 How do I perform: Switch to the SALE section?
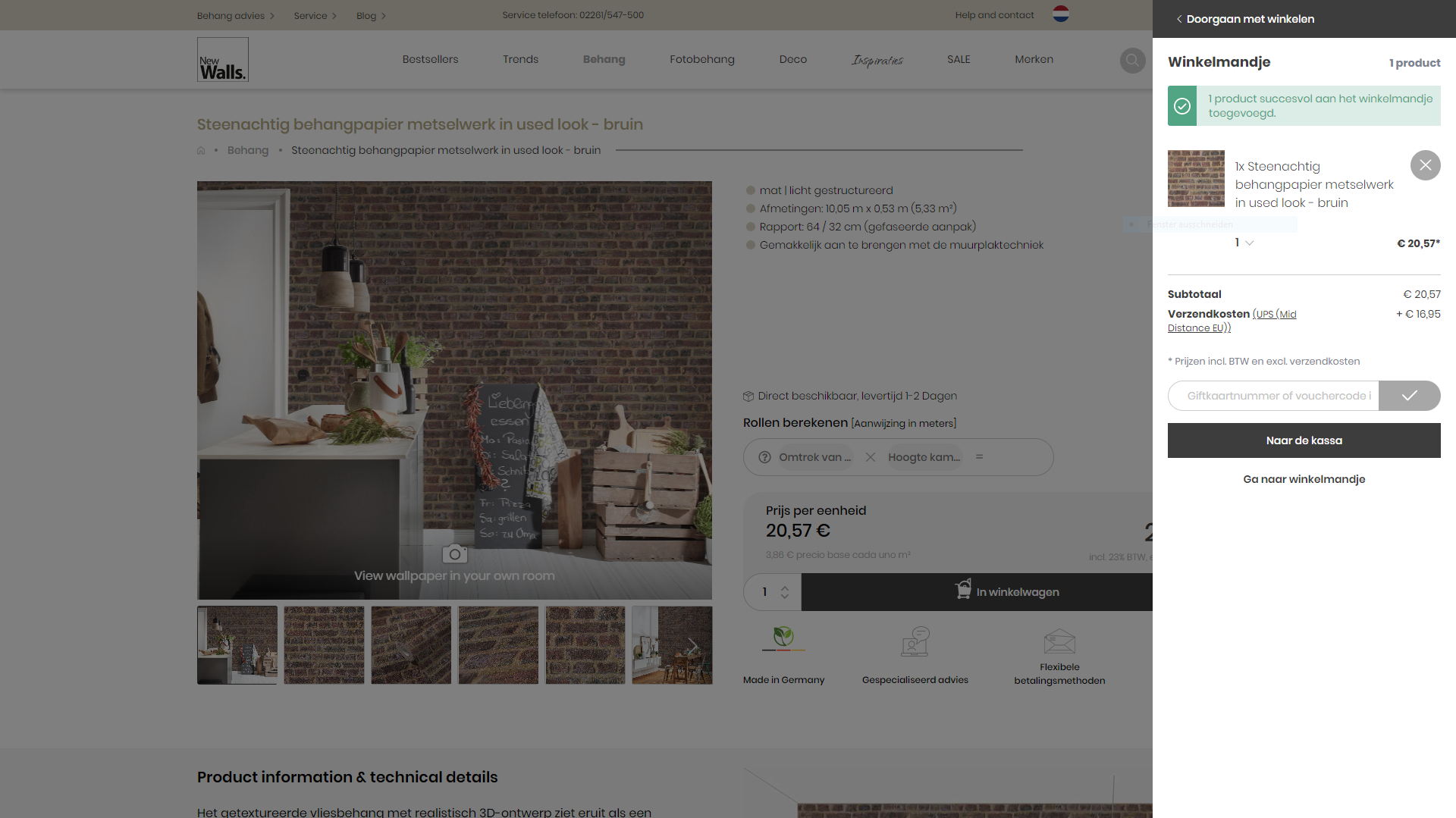958,59
